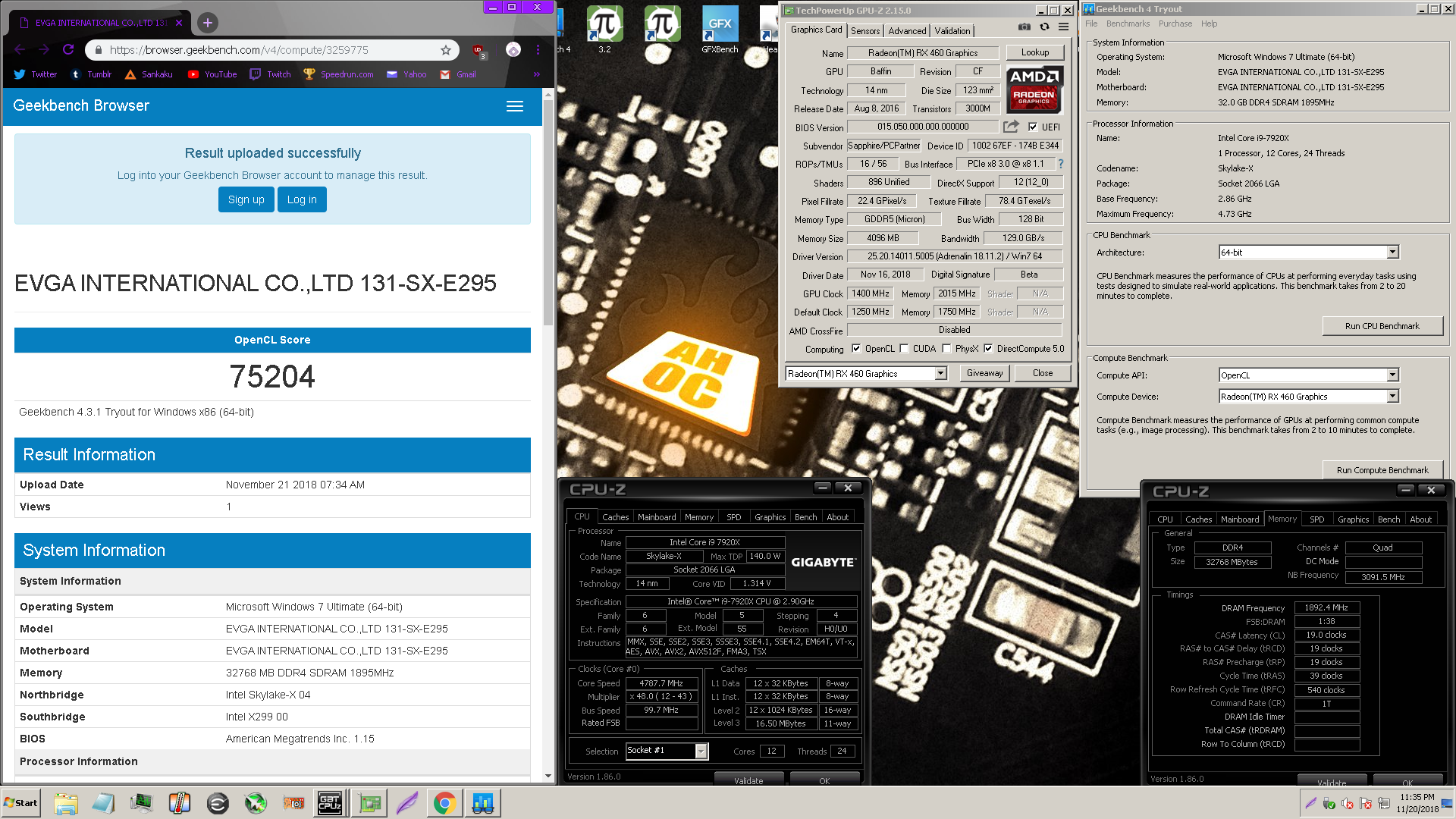Open the GBT CPU-Z taskbar item
The width and height of the screenshot is (1456, 819).
330,803
